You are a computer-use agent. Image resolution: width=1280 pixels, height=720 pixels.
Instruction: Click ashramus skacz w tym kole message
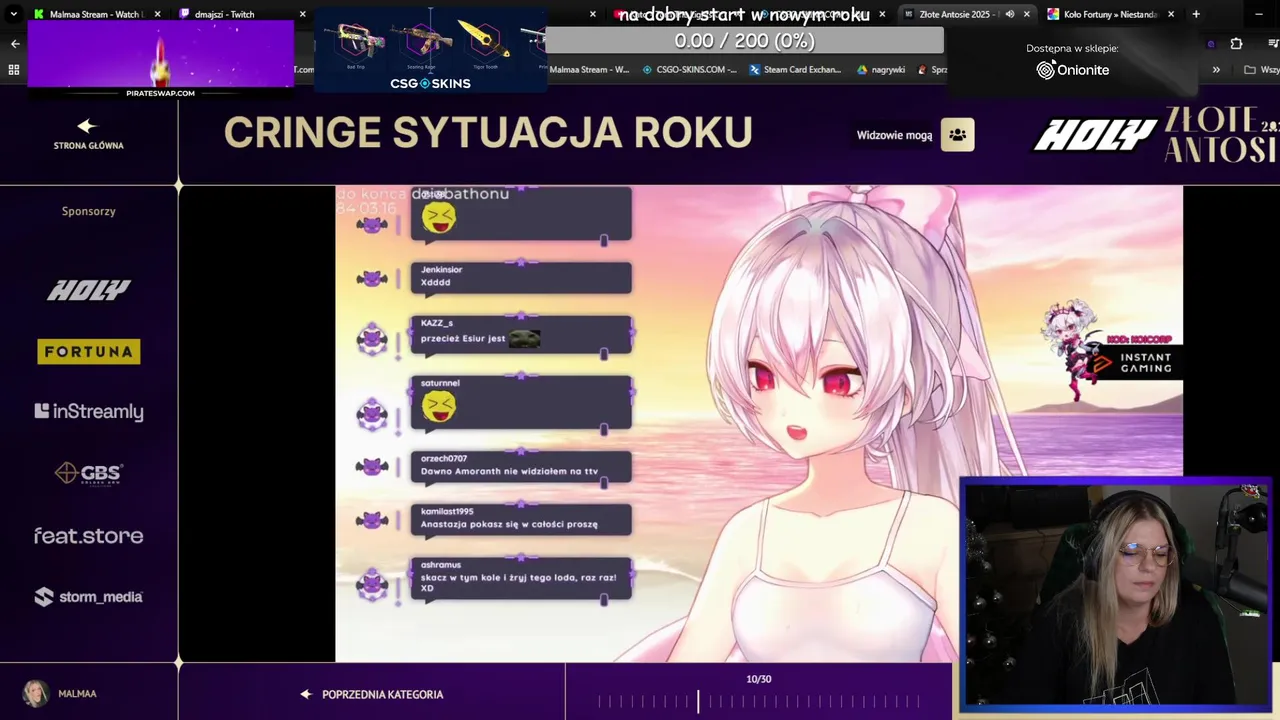click(x=521, y=578)
